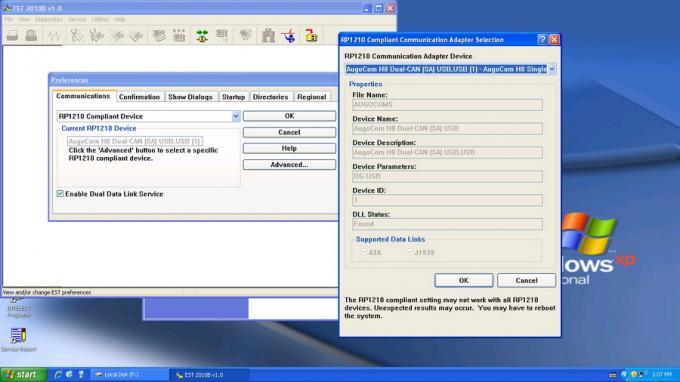Click the red and blue disconnect toolbar icon
Screen dimensions: 680x382
tap(289, 36)
